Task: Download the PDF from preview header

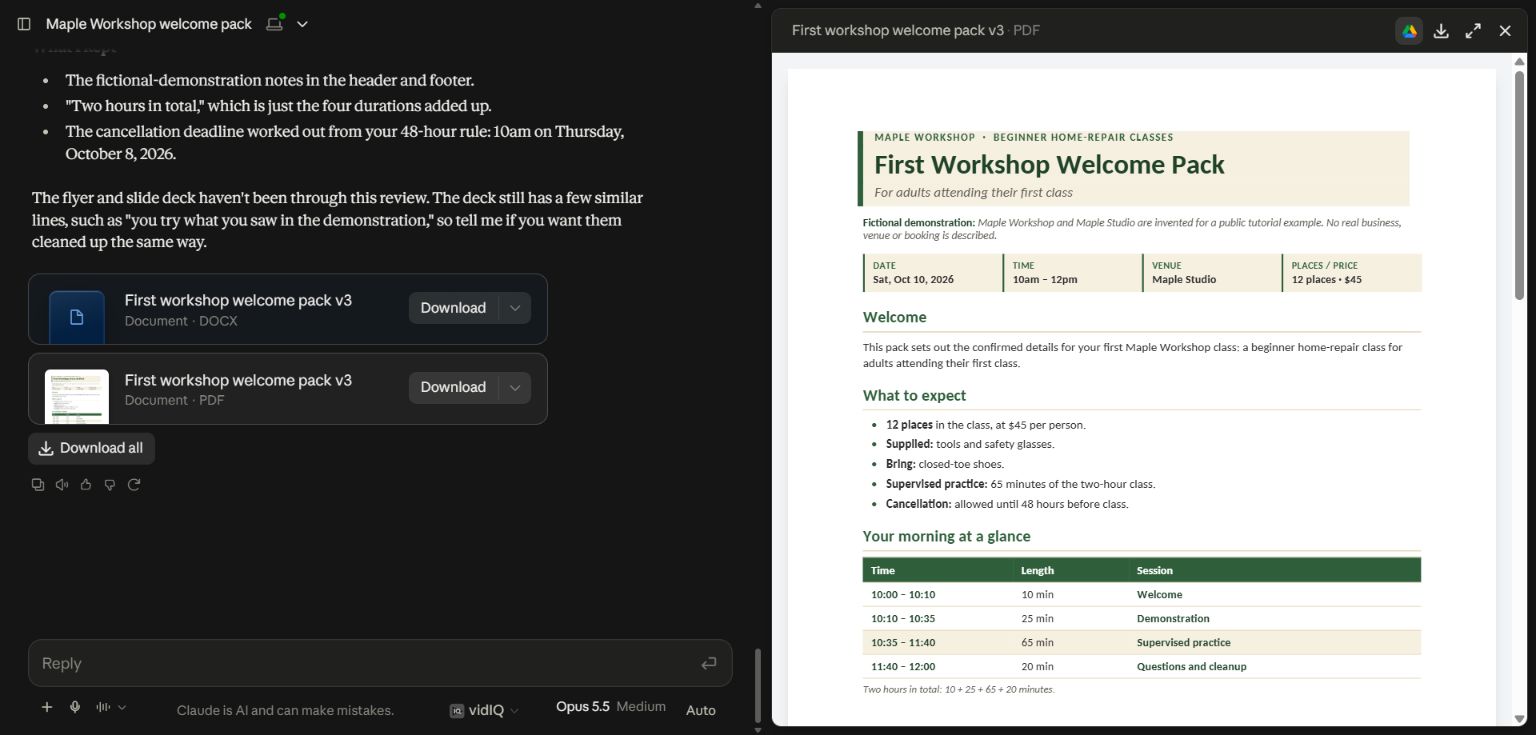Action: 1441,31
